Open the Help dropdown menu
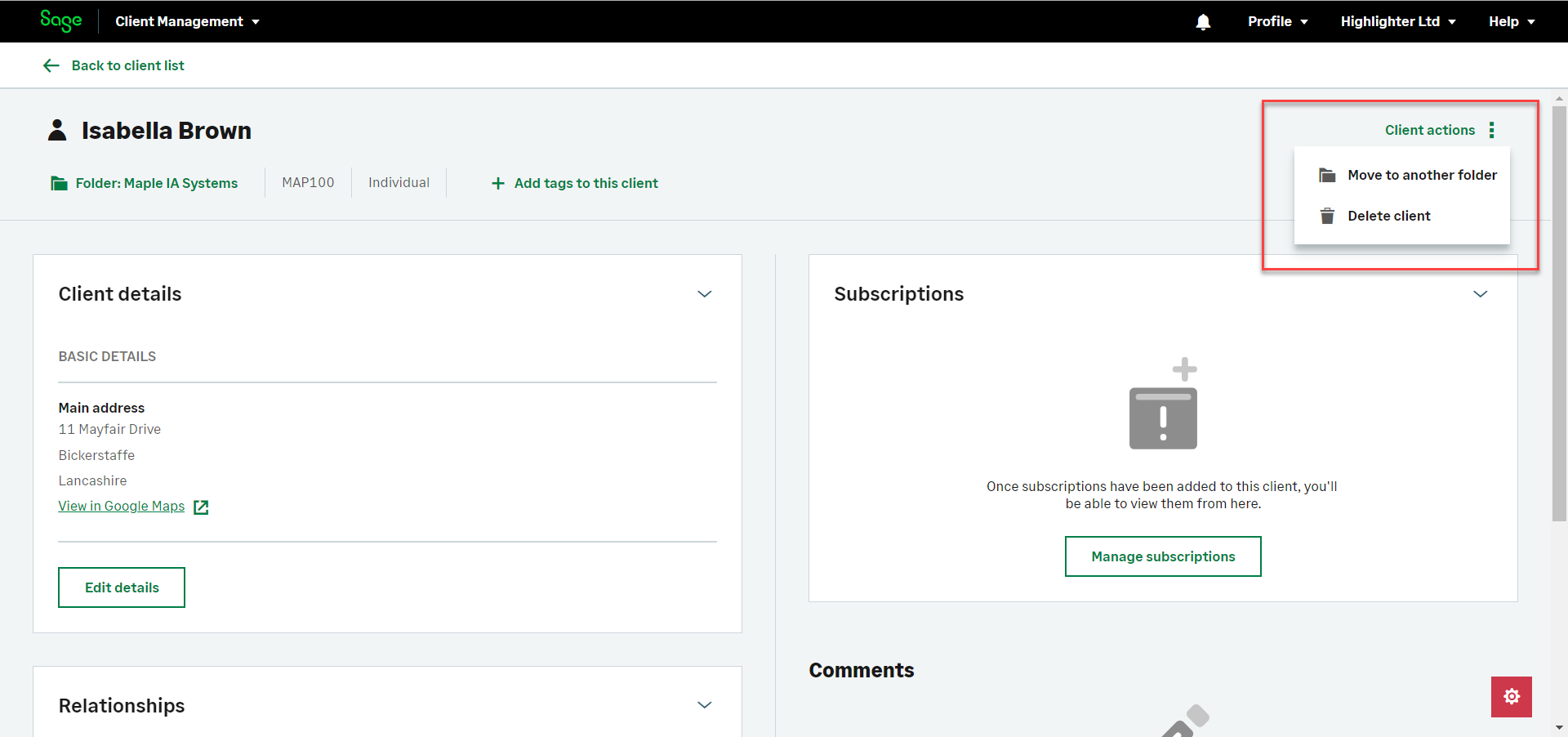1568x737 pixels. tap(1511, 21)
